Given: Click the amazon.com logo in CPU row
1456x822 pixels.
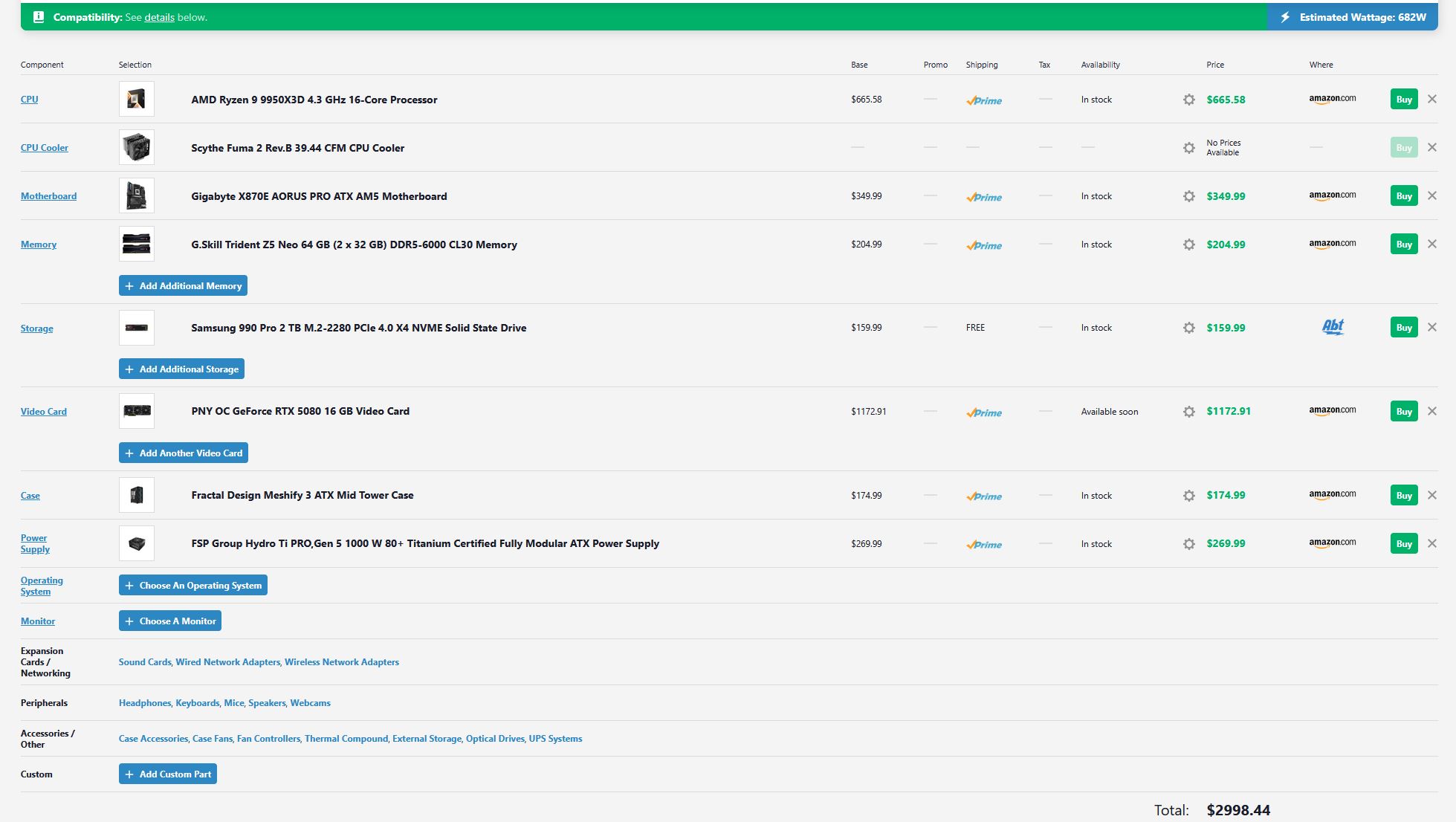Looking at the screenshot, I should tap(1333, 99).
